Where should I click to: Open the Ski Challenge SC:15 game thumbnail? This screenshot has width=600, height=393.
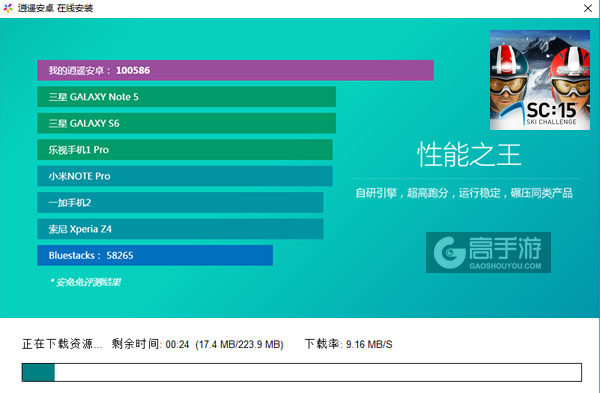540,80
